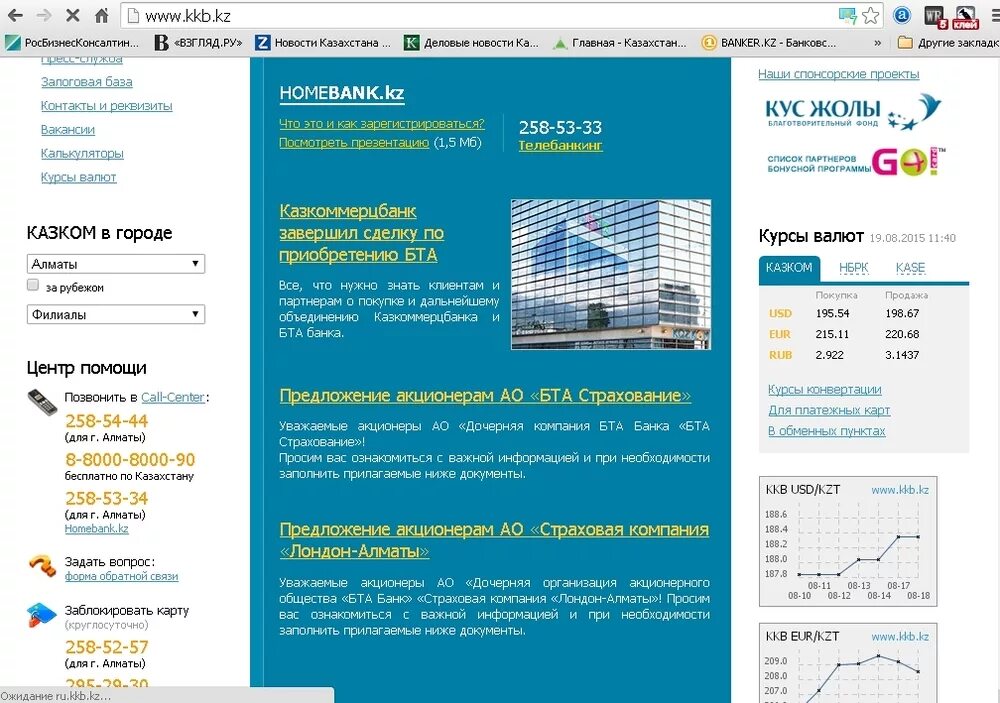The width and height of the screenshot is (1000, 703).
Task: Click the KKB USD/KZT rate chart
Action: (848, 541)
